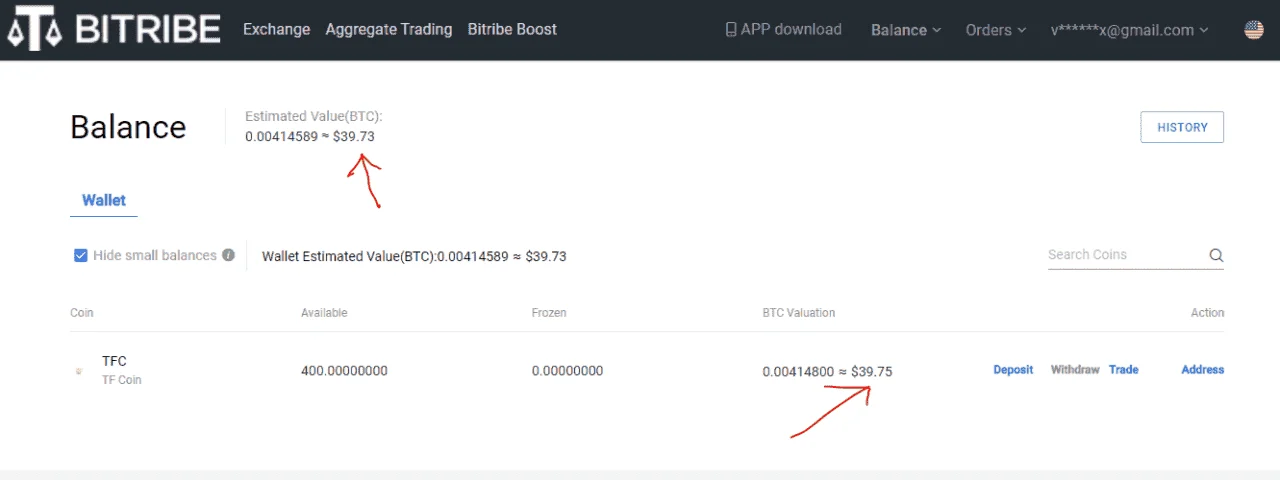Click the Wallet Estimated Value text

tap(414, 256)
